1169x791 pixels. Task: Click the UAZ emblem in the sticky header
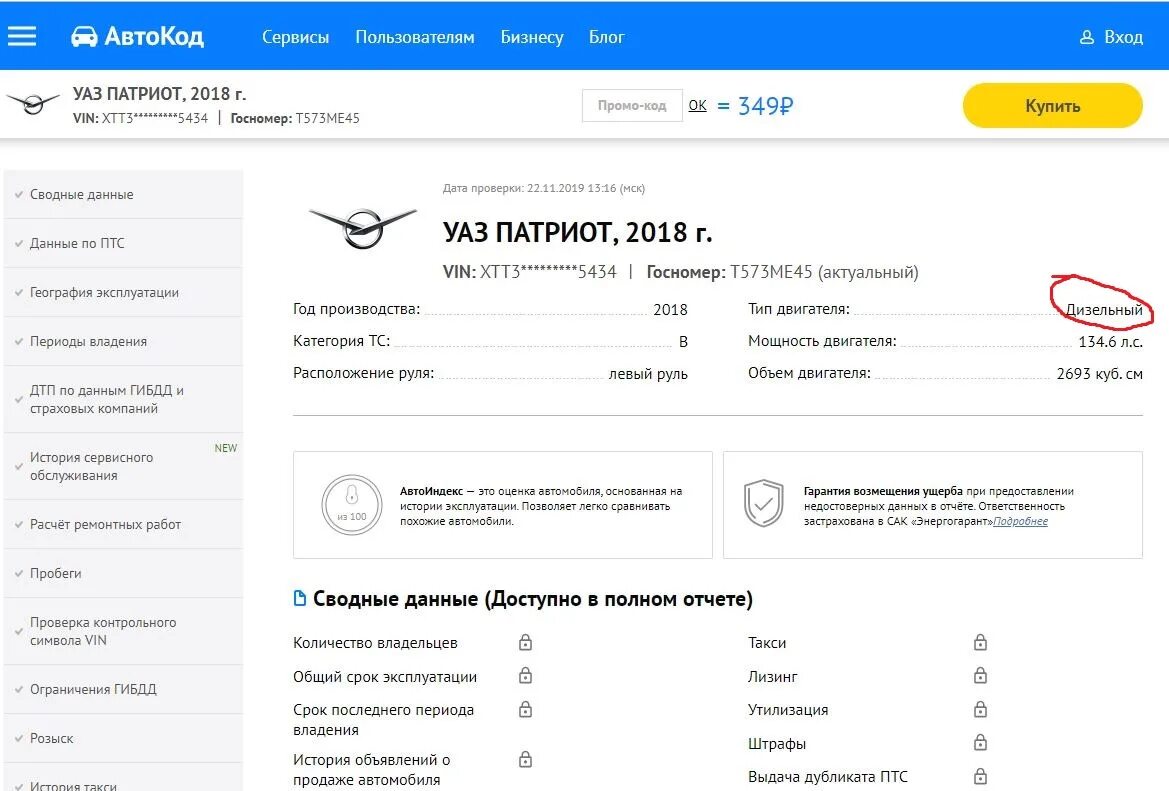pos(32,104)
